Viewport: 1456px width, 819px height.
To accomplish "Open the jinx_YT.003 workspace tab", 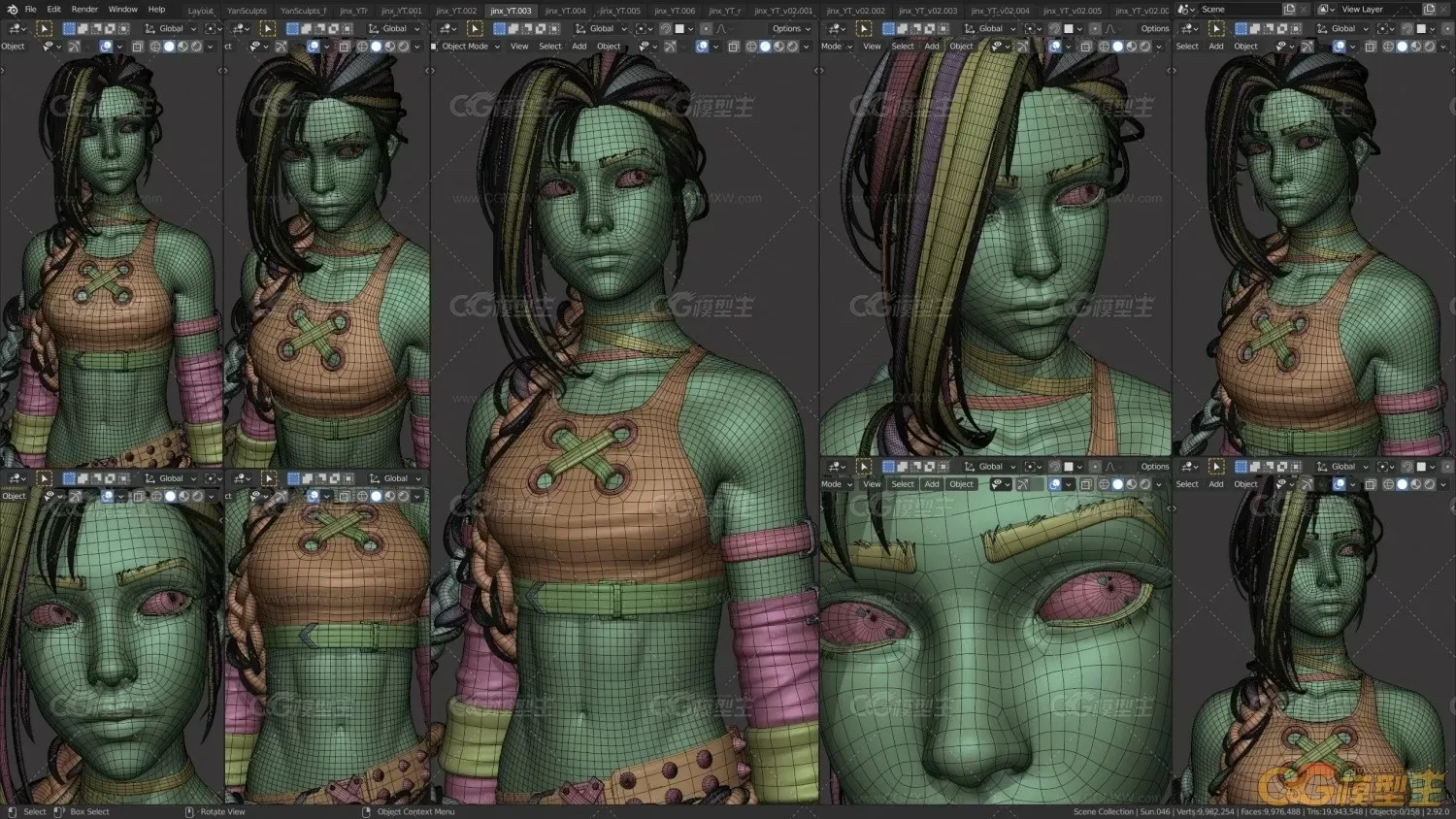I will 511,11.
